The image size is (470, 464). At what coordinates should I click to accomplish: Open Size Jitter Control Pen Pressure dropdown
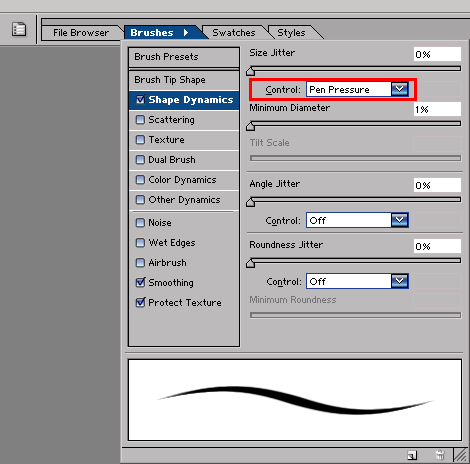click(357, 89)
